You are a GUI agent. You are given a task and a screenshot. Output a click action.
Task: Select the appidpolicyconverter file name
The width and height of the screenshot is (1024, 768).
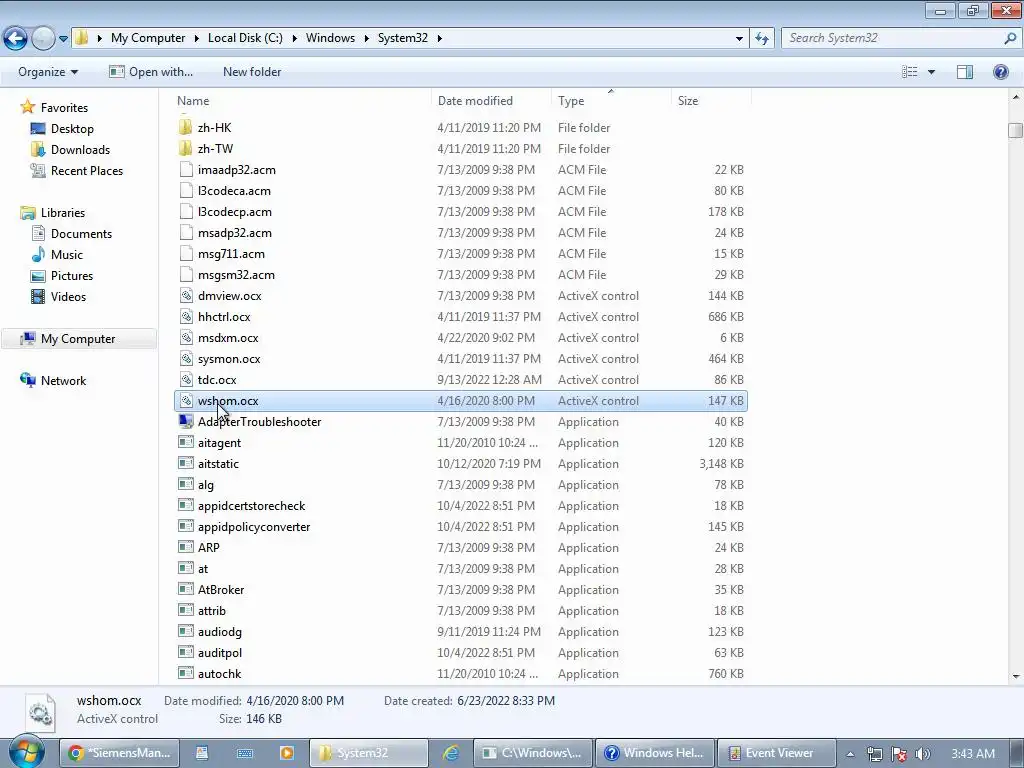coord(254,526)
